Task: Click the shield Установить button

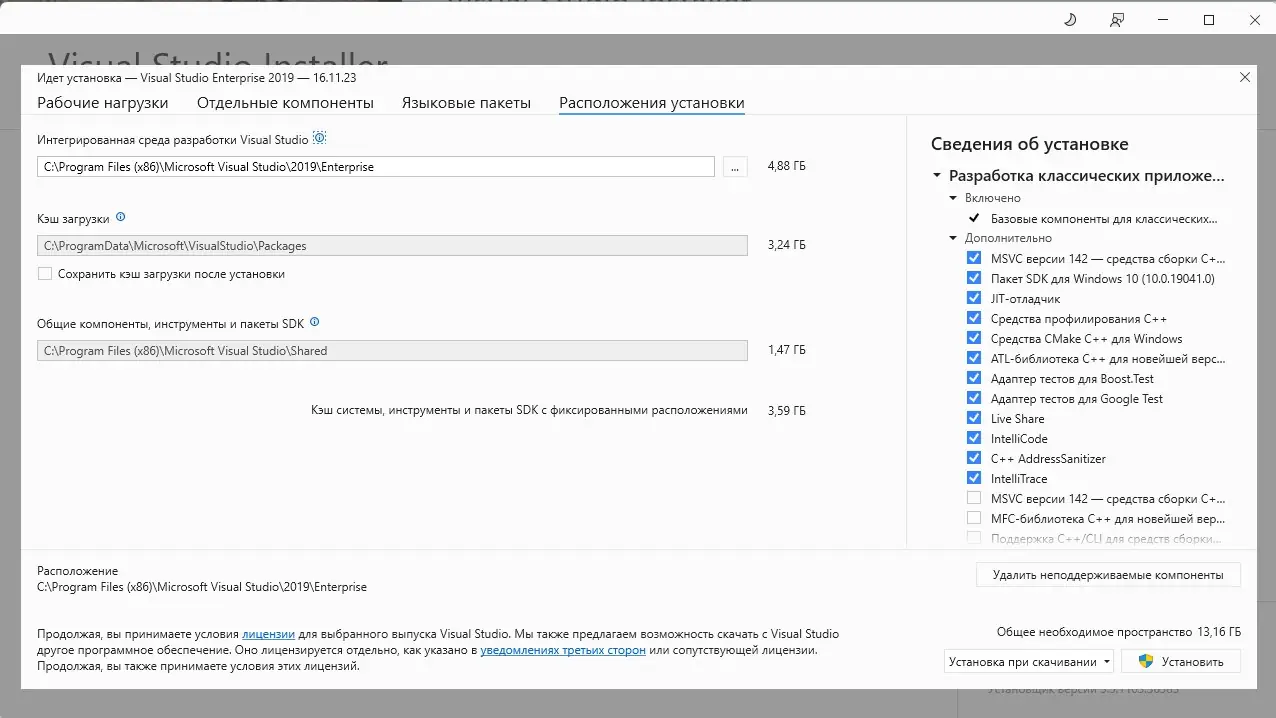Action: (1181, 661)
